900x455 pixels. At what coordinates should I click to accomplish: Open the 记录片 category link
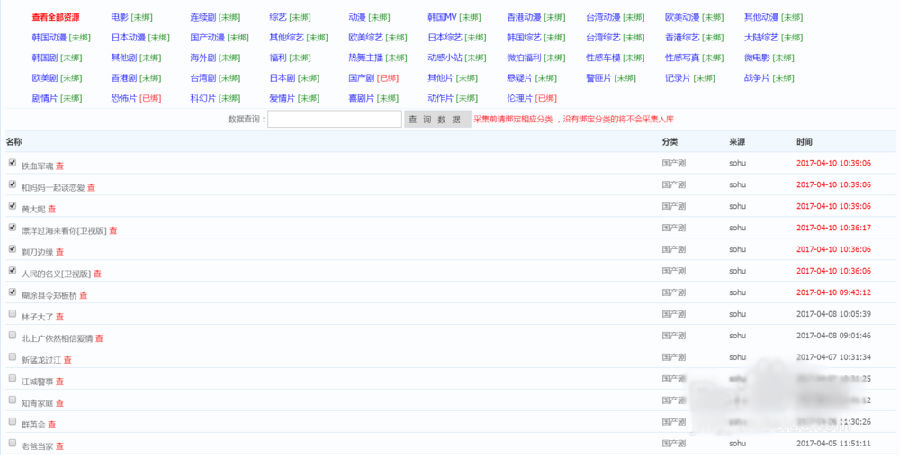point(677,78)
